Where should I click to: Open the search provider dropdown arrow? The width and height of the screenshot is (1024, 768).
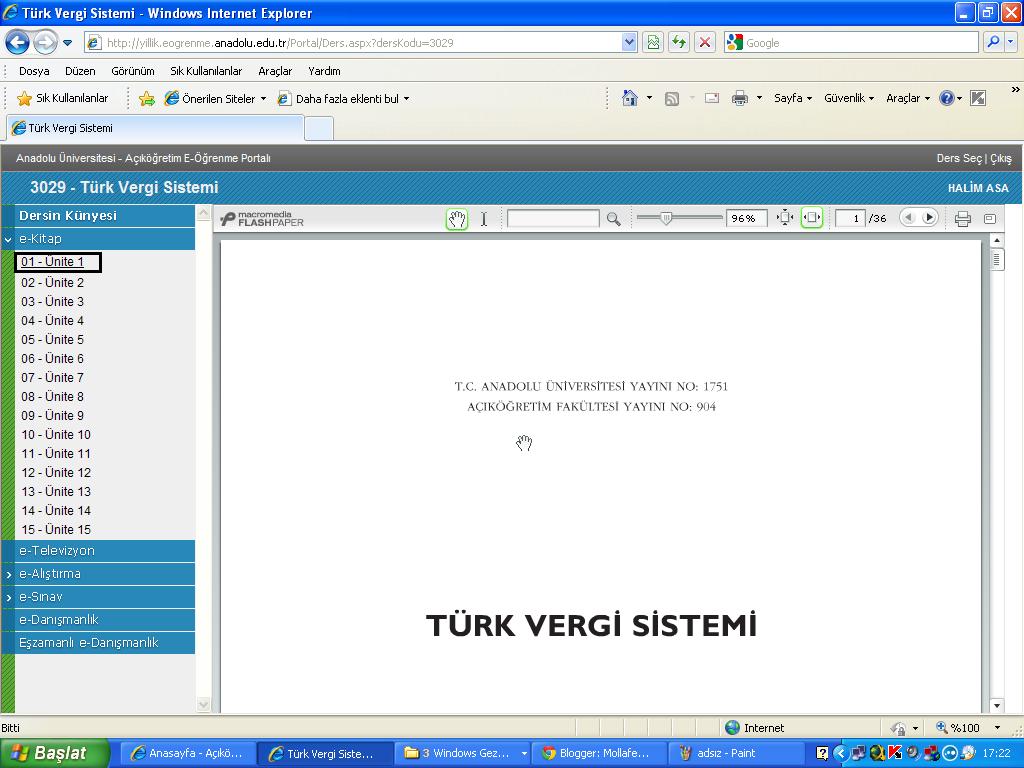tap(1011, 42)
